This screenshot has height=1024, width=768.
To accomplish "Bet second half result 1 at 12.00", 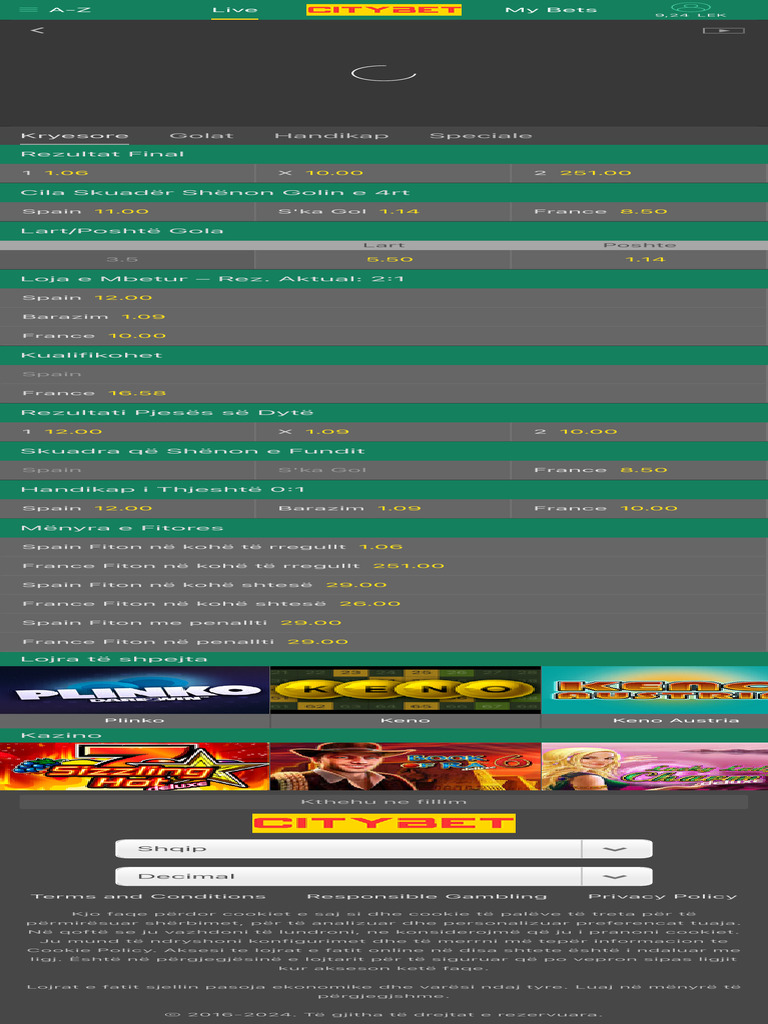I will click(127, 431).
